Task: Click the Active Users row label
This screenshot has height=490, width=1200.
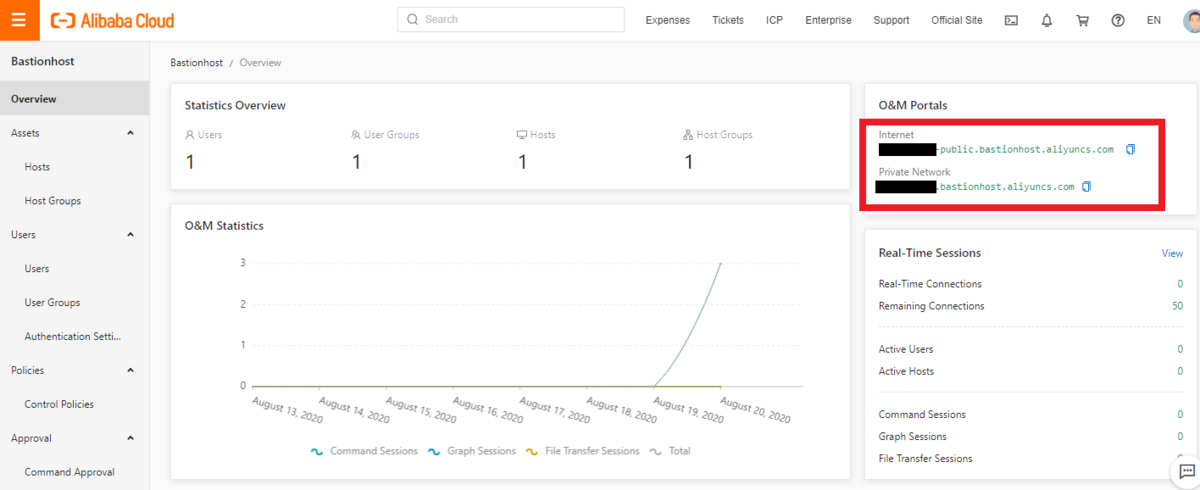Action: click(906, 350)
